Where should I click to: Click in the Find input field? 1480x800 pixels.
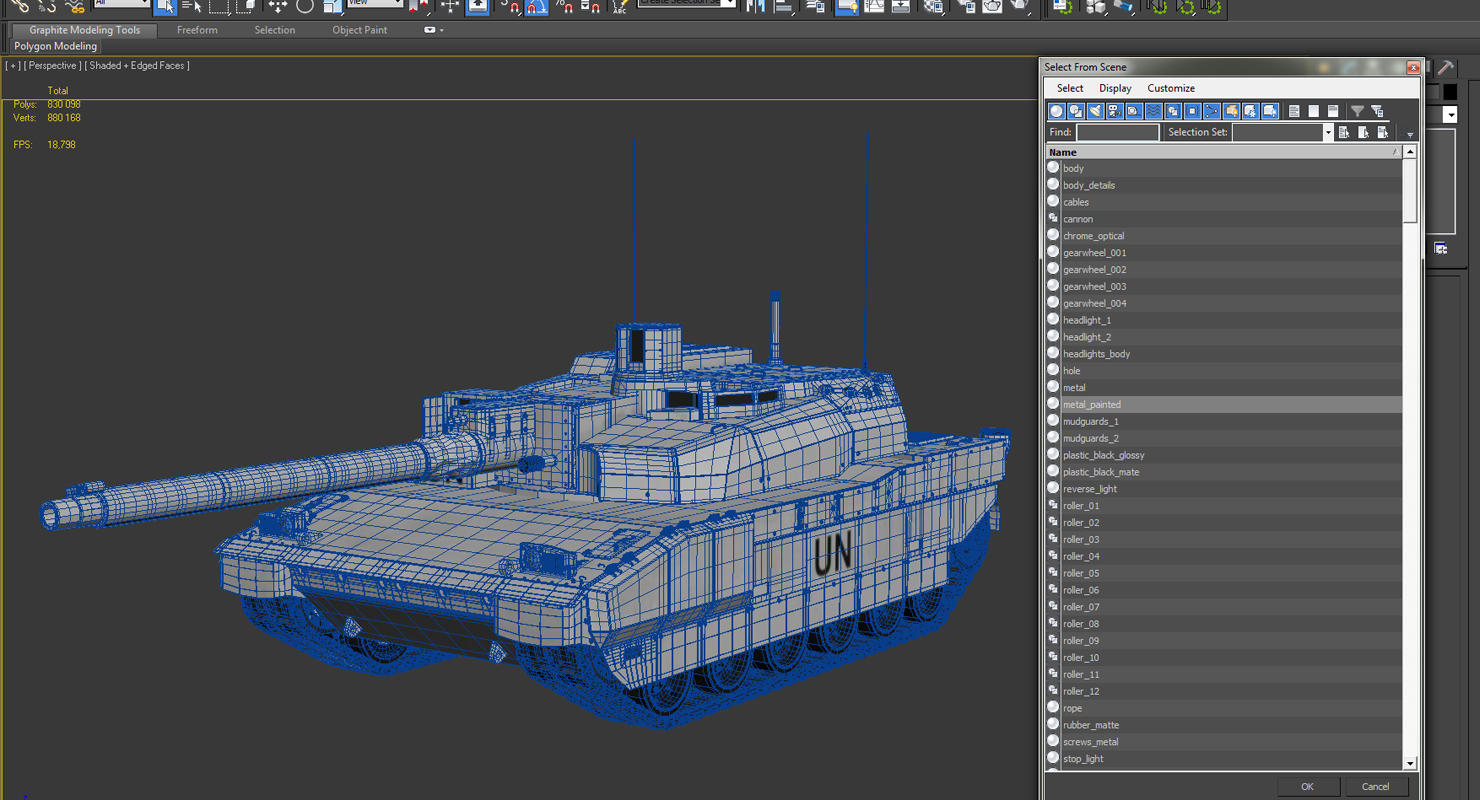(1117, 133)
